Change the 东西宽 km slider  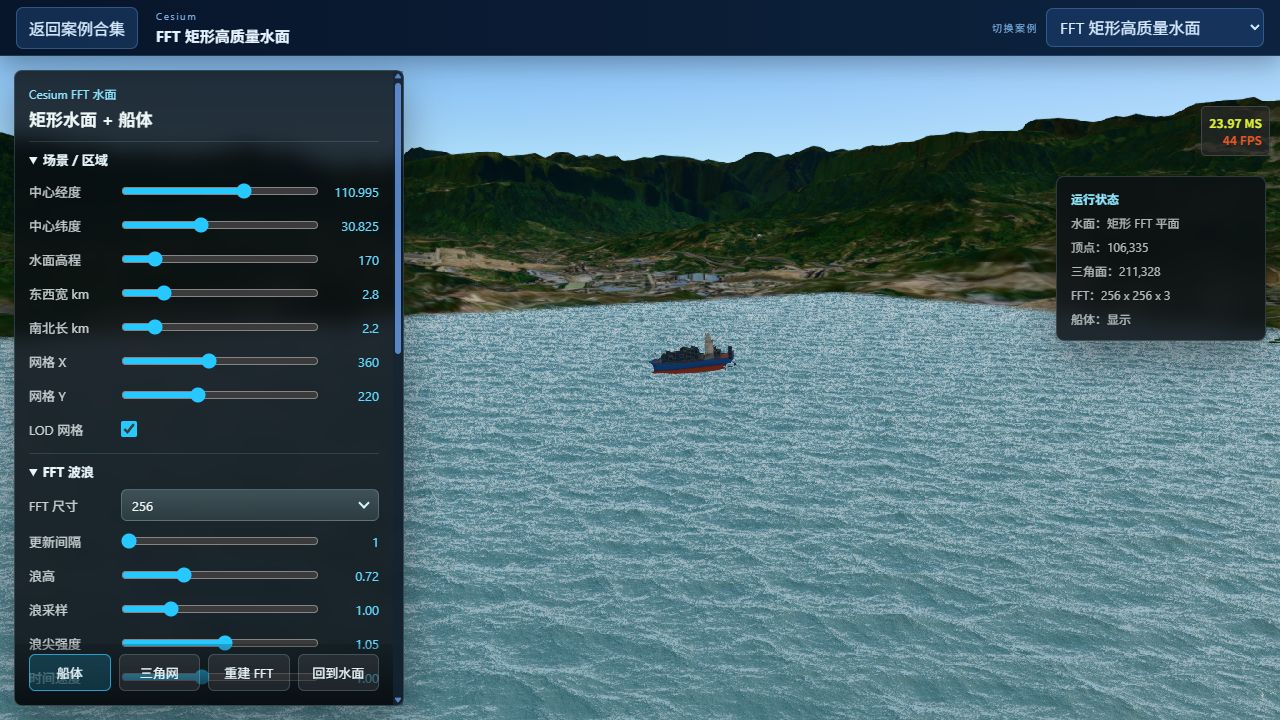[220, 293]
